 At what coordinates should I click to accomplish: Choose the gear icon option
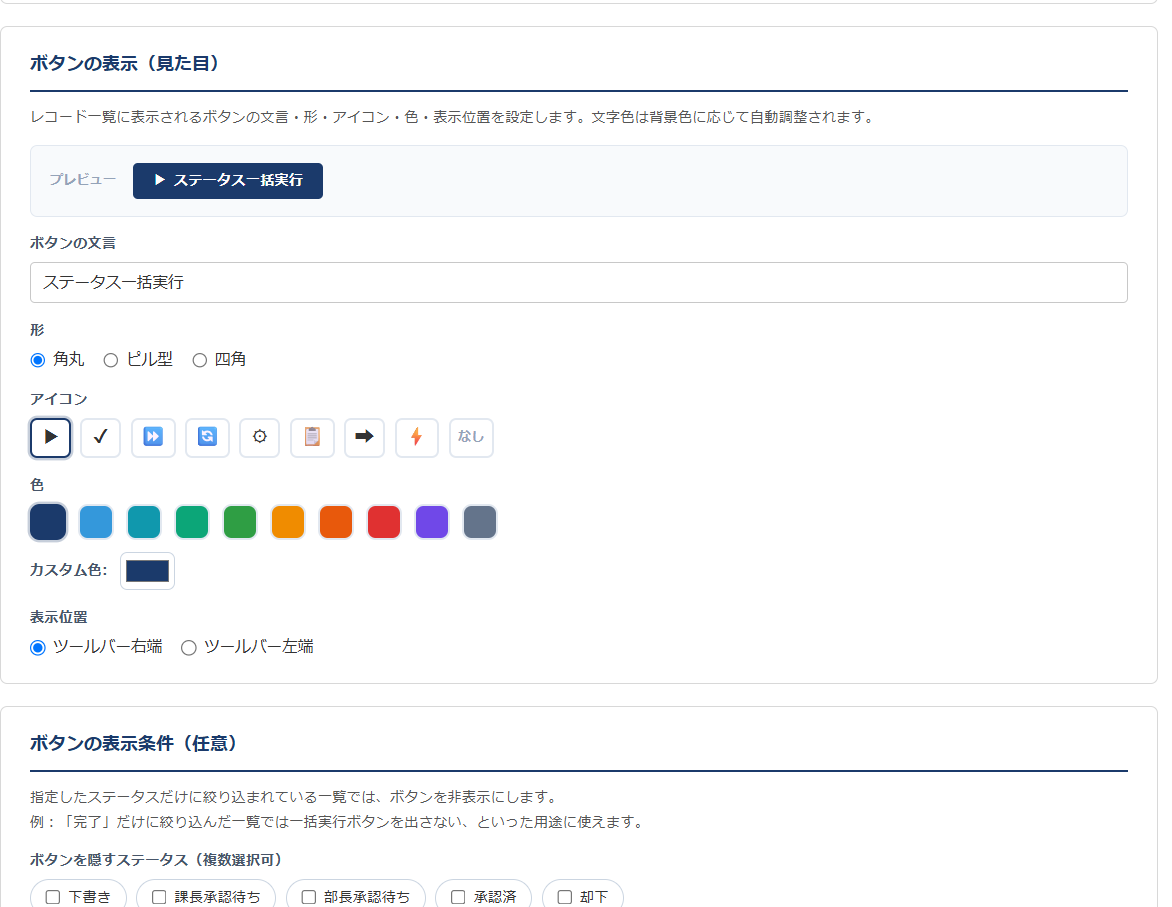point(259,437)
